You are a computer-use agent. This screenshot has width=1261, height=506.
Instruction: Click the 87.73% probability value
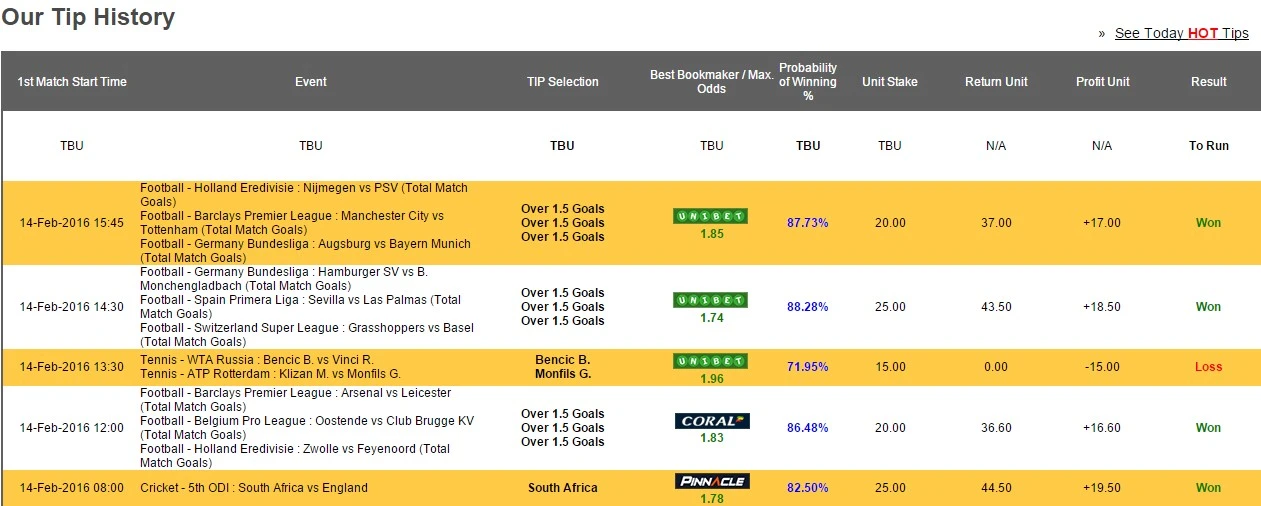(x=807, y=223)
